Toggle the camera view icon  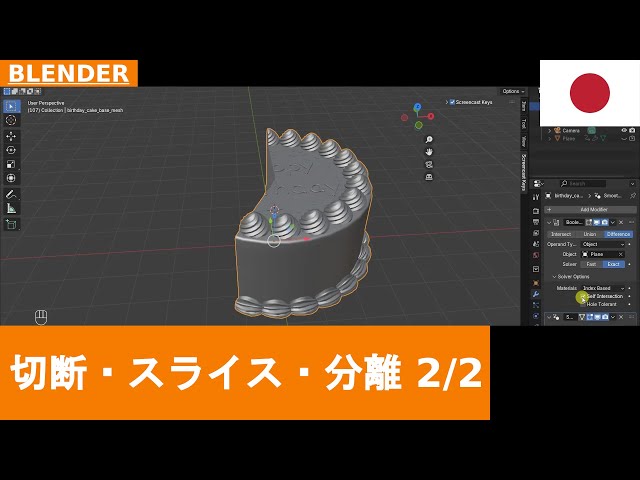click(429, 164)
